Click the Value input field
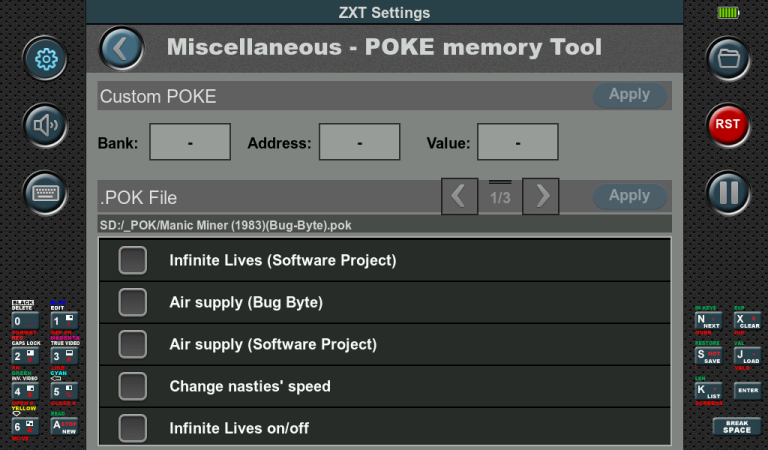This screenshot has height=450, width=768. (x=517, y=143)
